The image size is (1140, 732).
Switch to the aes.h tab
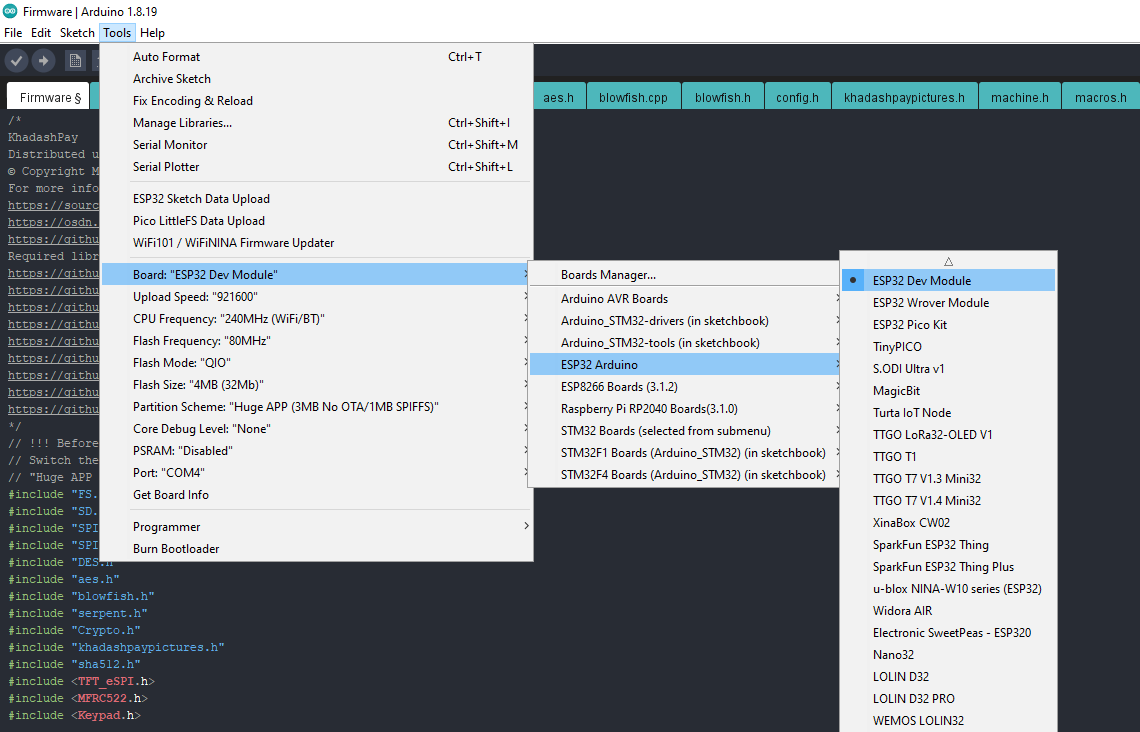(558, 97)
